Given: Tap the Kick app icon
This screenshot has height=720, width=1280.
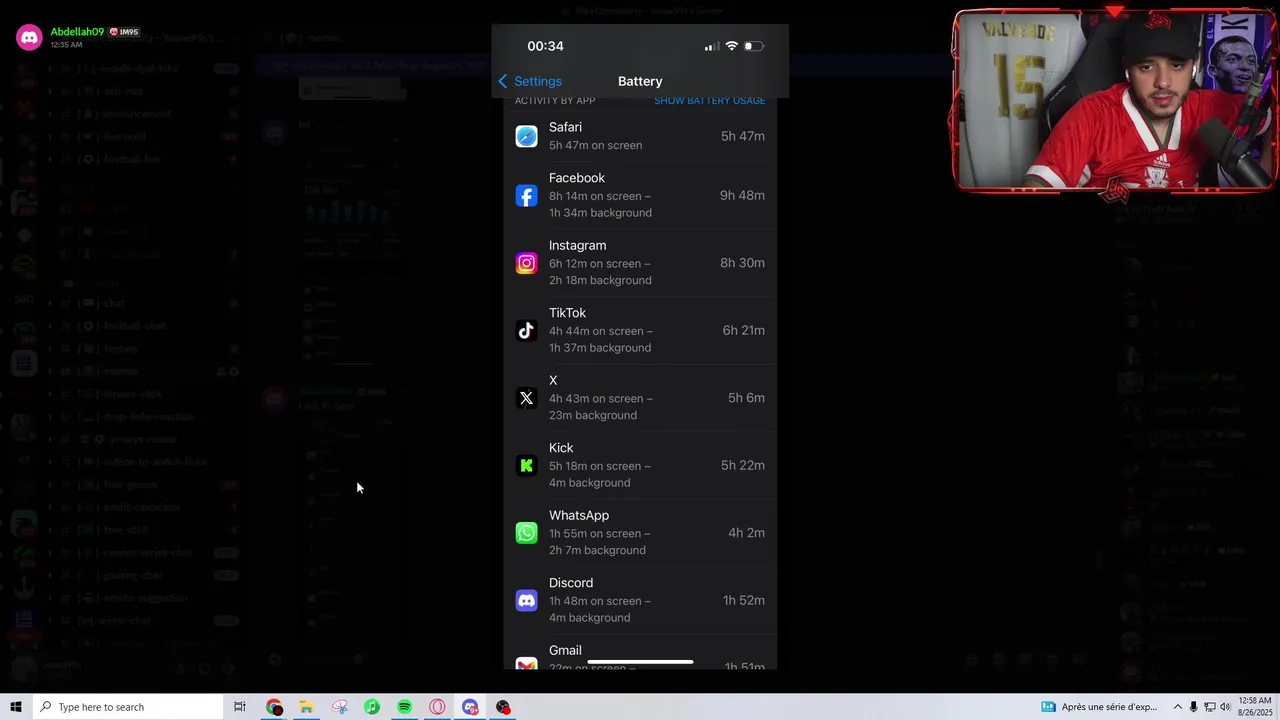Looking at the screenshot, I should click(526, 465).
